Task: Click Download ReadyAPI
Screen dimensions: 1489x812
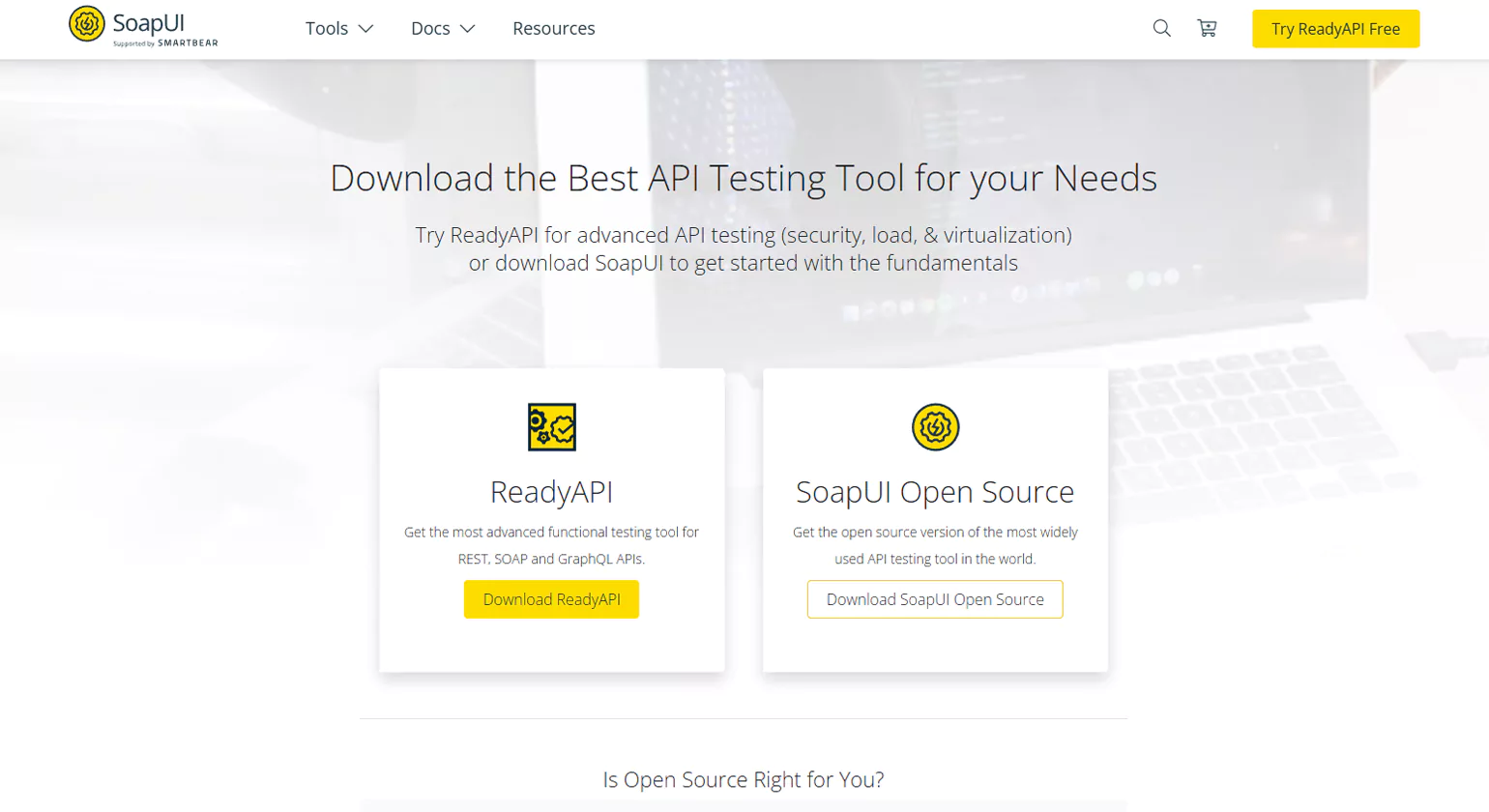Action: pyautogui.click(x=551, y=598)
